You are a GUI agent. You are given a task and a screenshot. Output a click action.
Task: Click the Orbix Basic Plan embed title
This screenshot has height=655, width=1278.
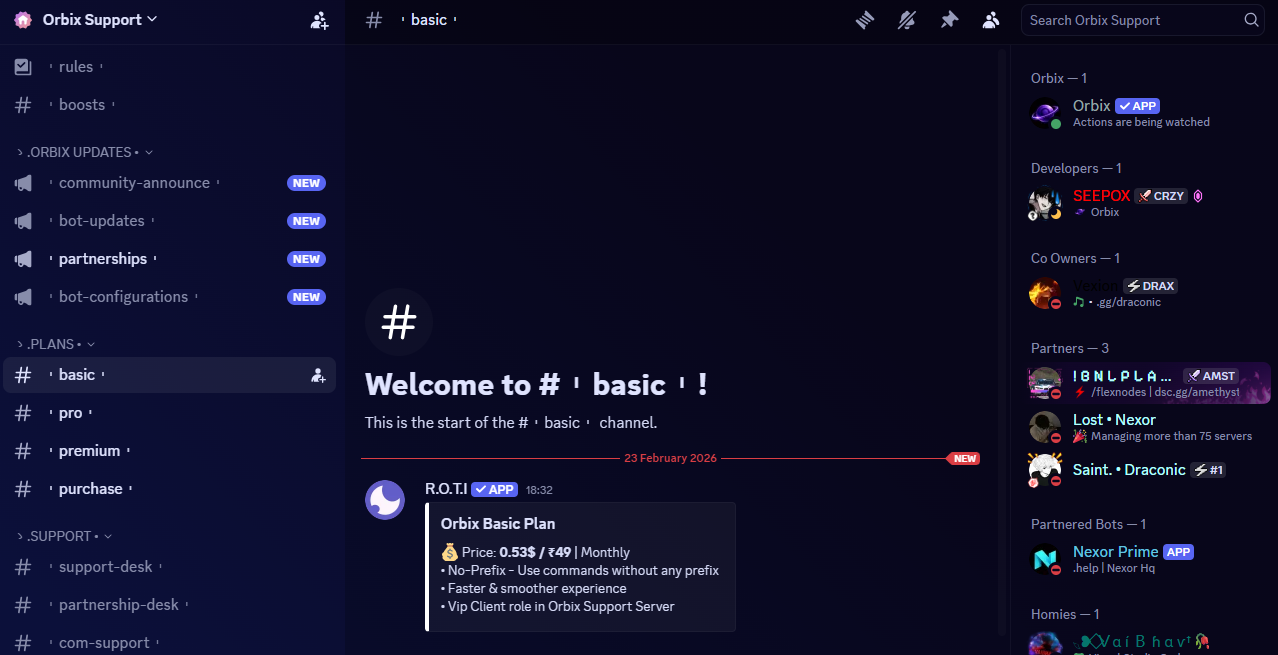(x=498, y=523)
